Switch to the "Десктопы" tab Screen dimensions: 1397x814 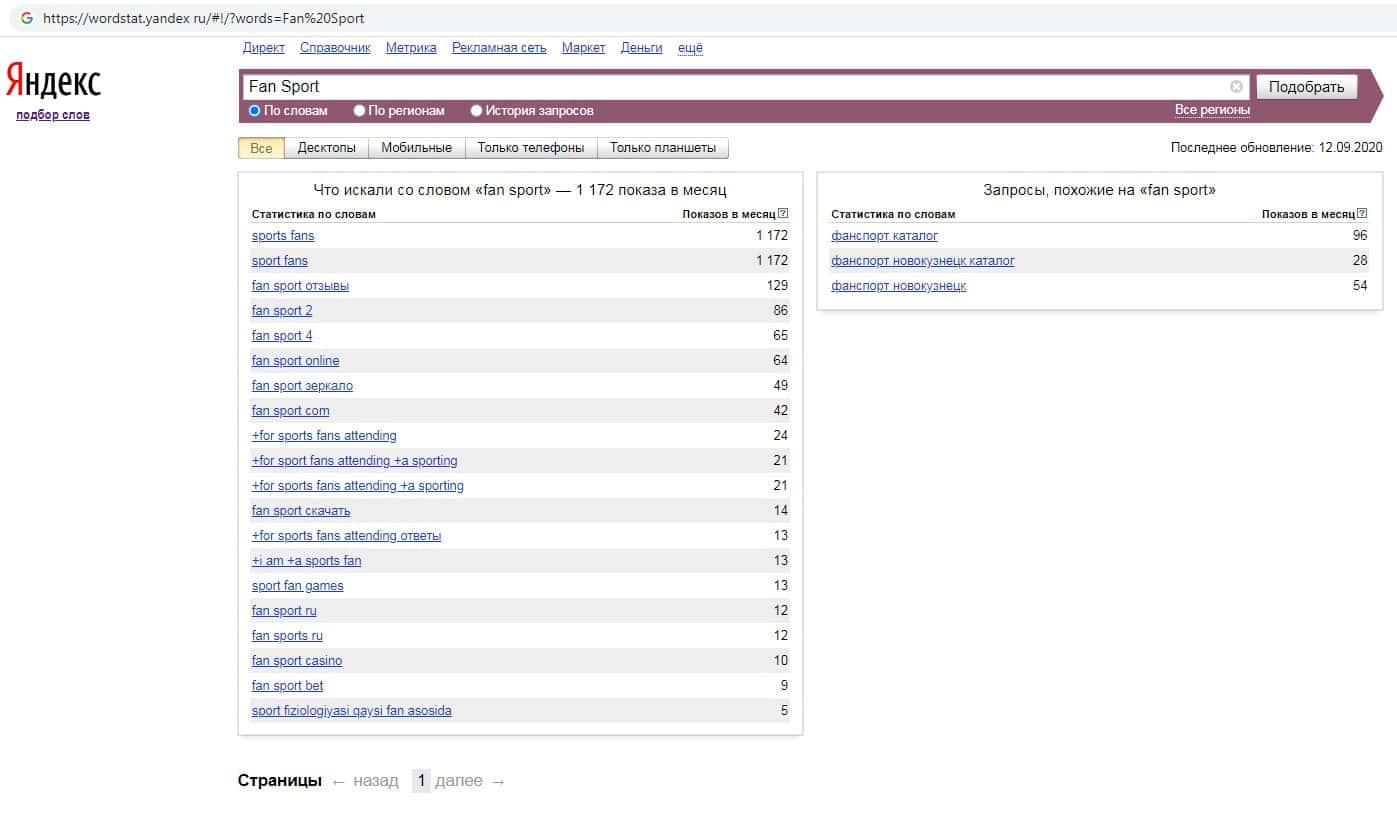click(x=326, y=148)
